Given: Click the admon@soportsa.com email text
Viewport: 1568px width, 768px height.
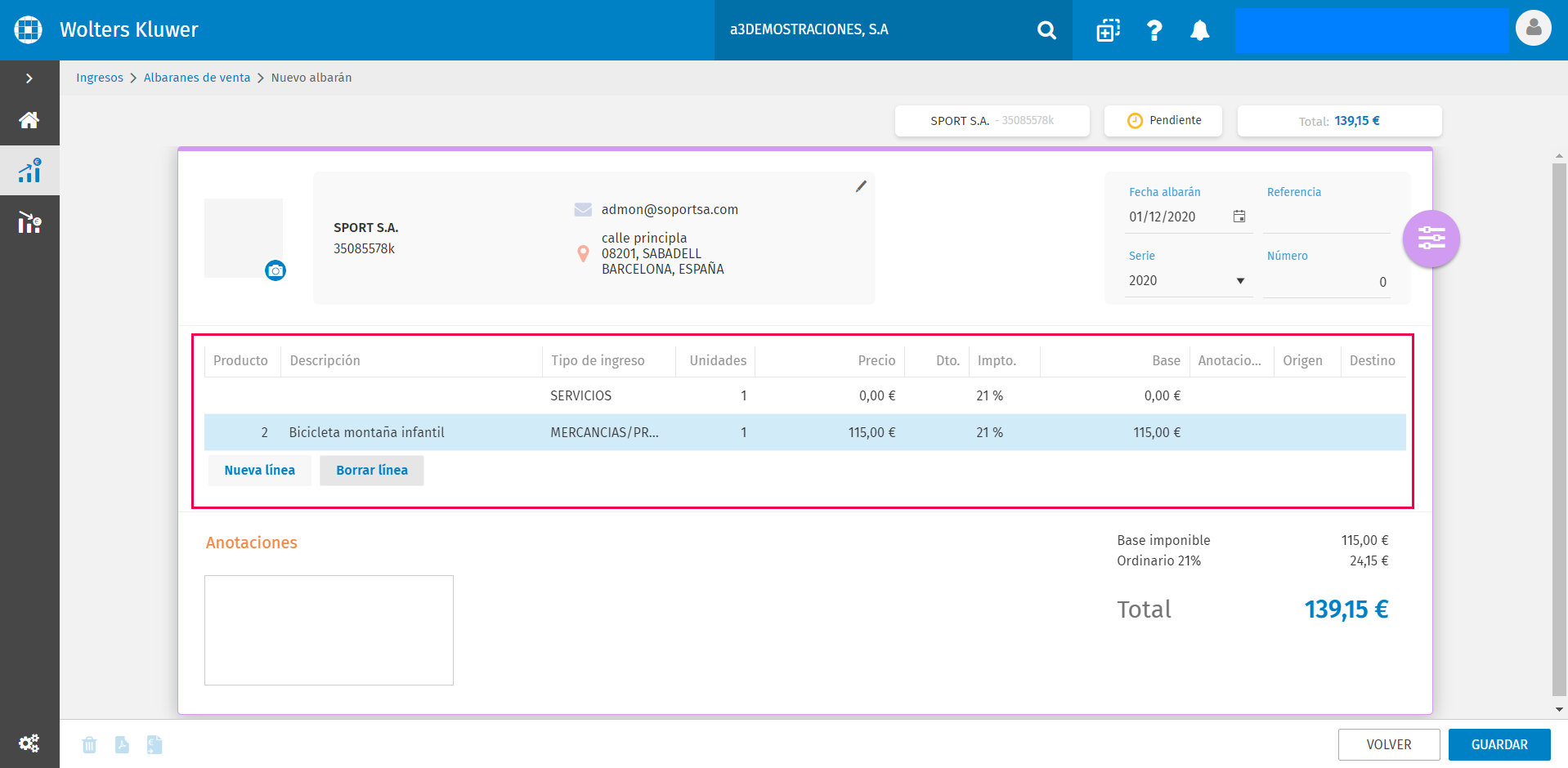Looking at the screenshot, I should pyautogui.click(x=670, y=210).
